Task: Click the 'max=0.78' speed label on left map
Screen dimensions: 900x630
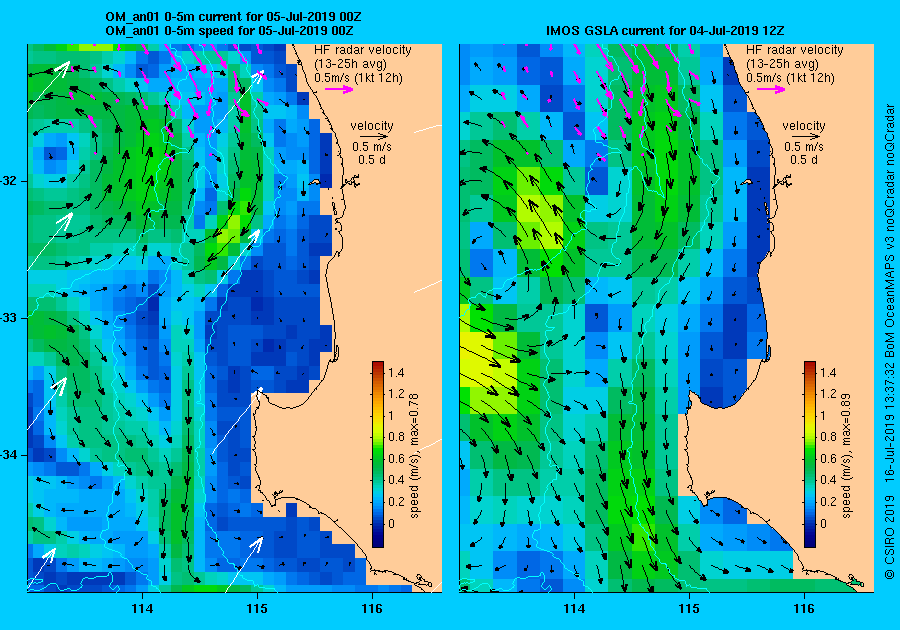Action: click(414, 421)
